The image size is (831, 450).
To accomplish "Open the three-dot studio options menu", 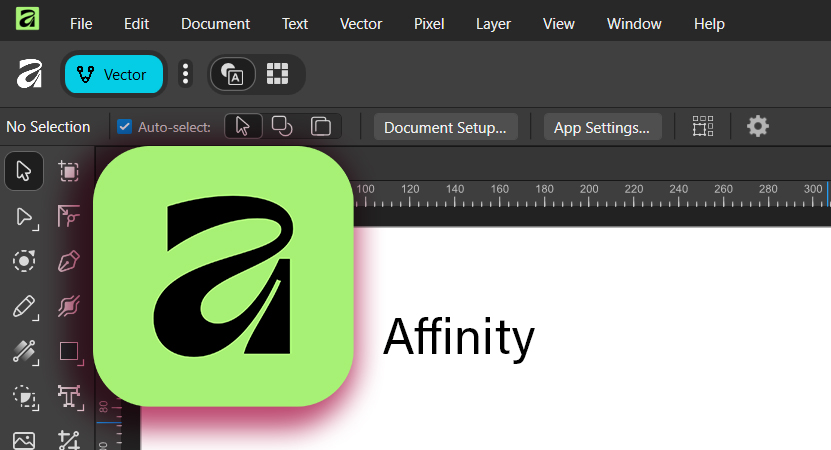I will 185,74.
